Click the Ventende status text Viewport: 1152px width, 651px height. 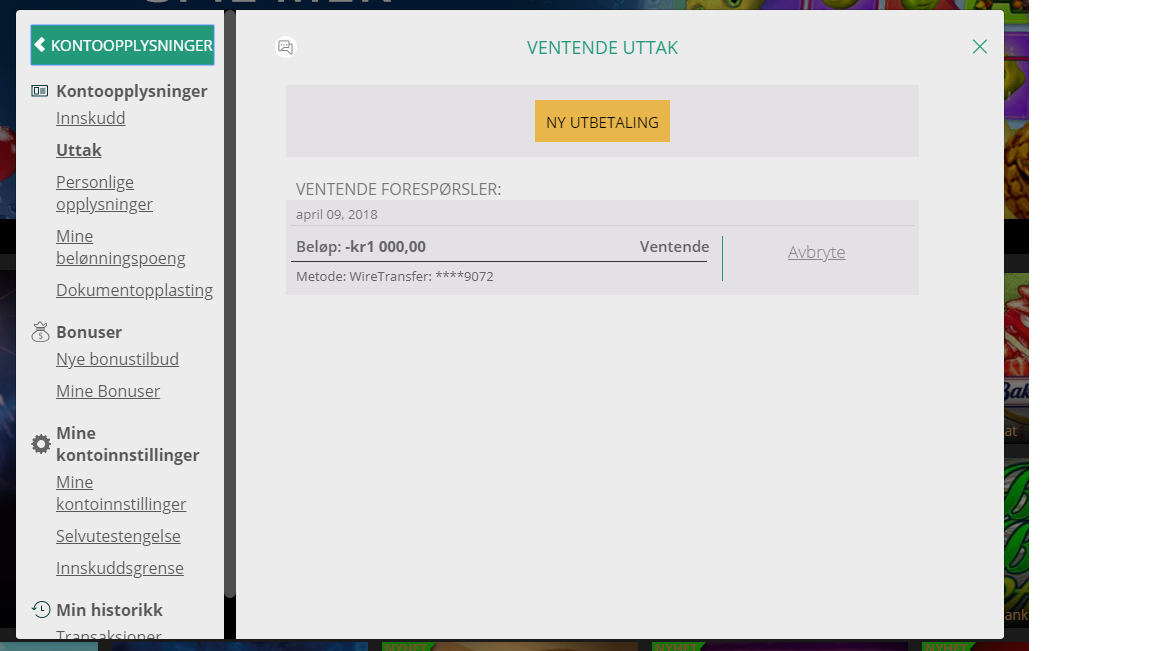click(674, 247)
